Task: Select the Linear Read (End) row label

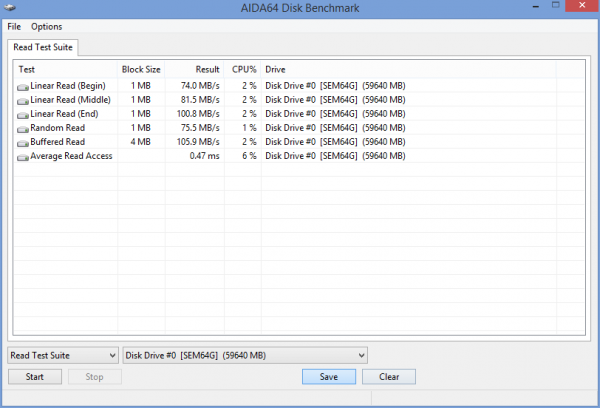Action: [64, 114]
